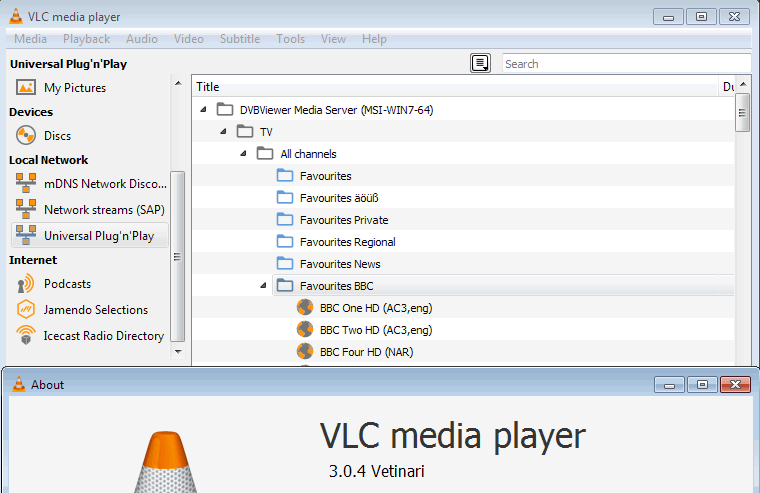Viewport: 760px width, 493px height.
Task: Select mDNS Network Discovery icon
Action: pyautogui.click(x=26, y=184)
